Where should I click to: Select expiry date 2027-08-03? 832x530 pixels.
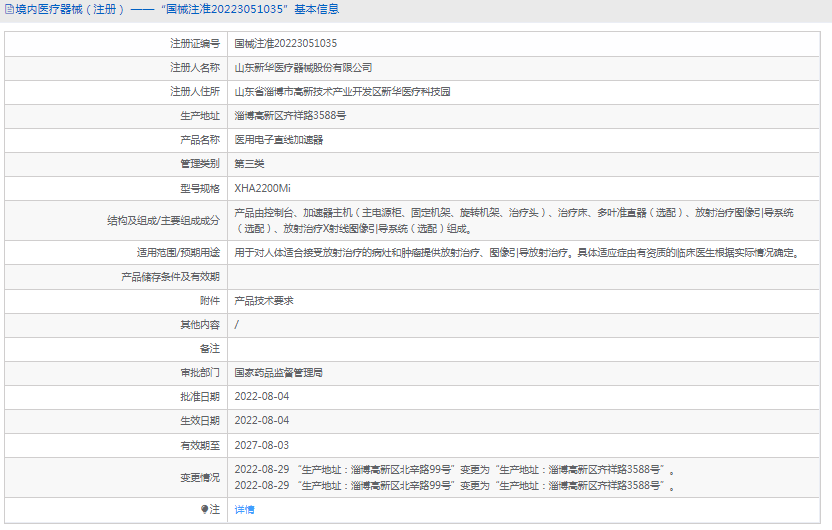pos(262,446)
